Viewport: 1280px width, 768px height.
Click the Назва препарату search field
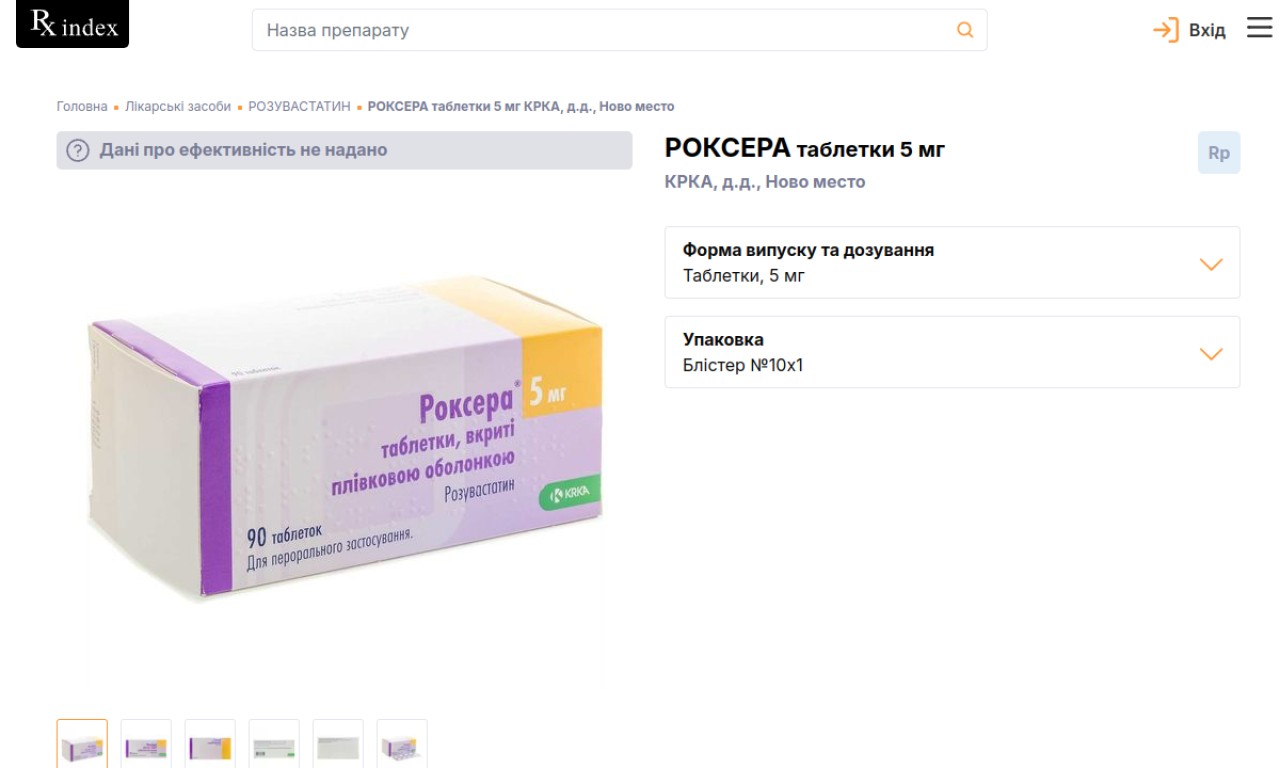tap(619, 30)
